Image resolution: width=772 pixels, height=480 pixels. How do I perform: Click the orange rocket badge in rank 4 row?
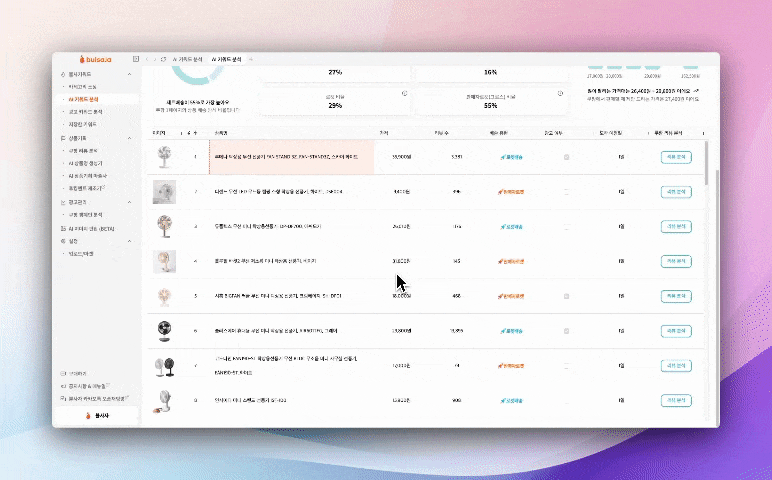coord(511,261)
